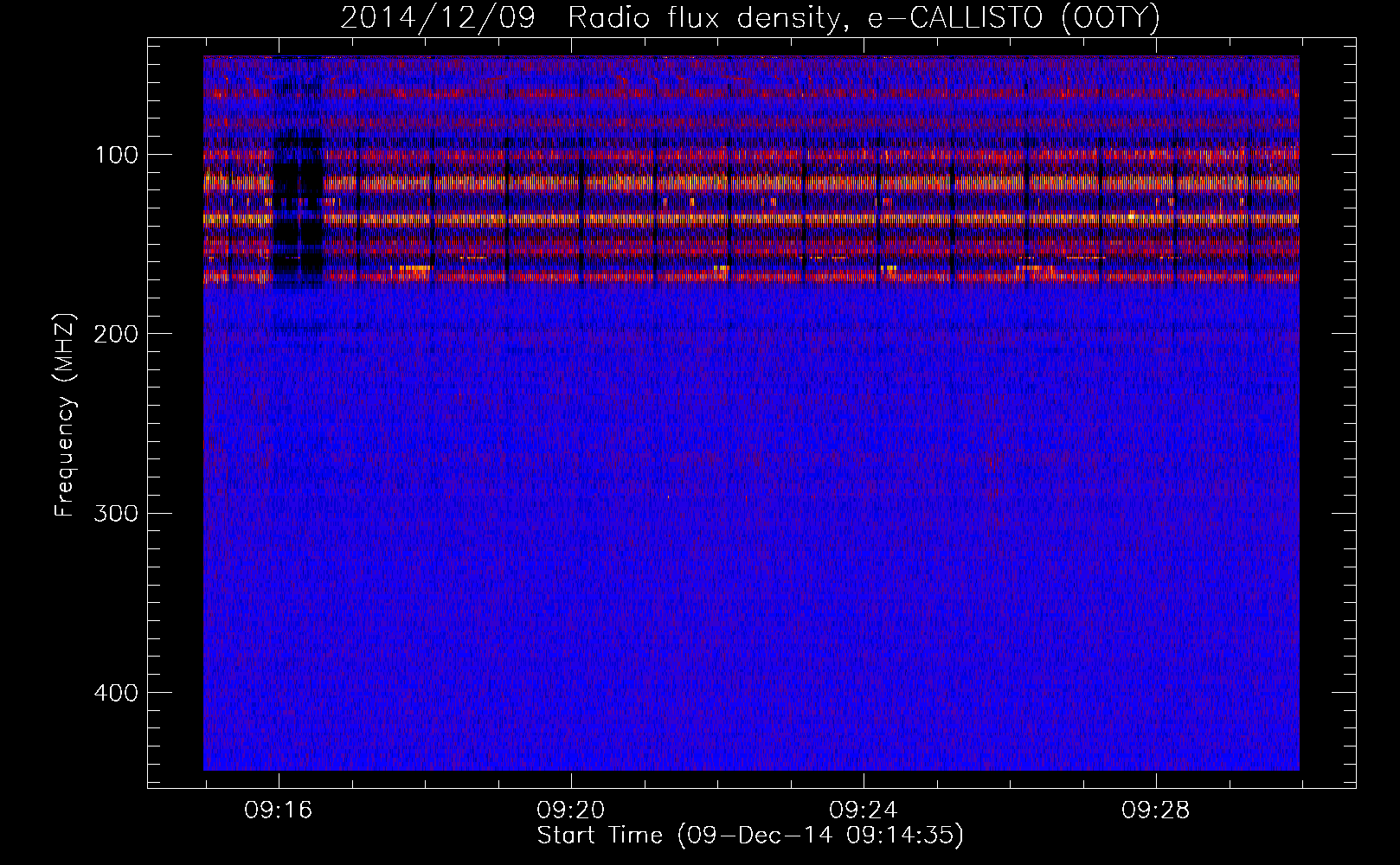Click the 'Frequency (MHZ)' axis label
1400x865 pixels.
[x=65, y=415]
